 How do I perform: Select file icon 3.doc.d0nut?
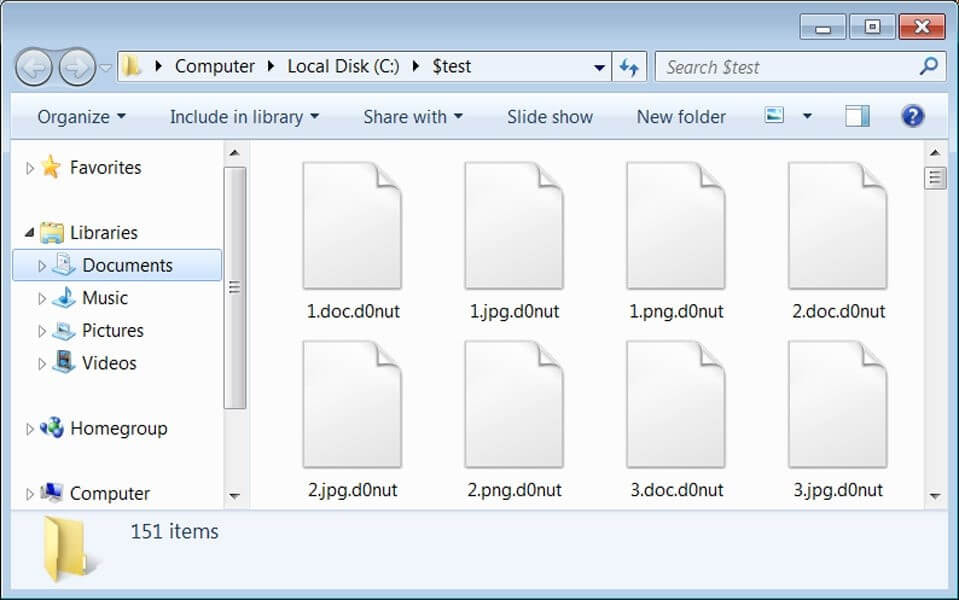[x=676, y=405]
